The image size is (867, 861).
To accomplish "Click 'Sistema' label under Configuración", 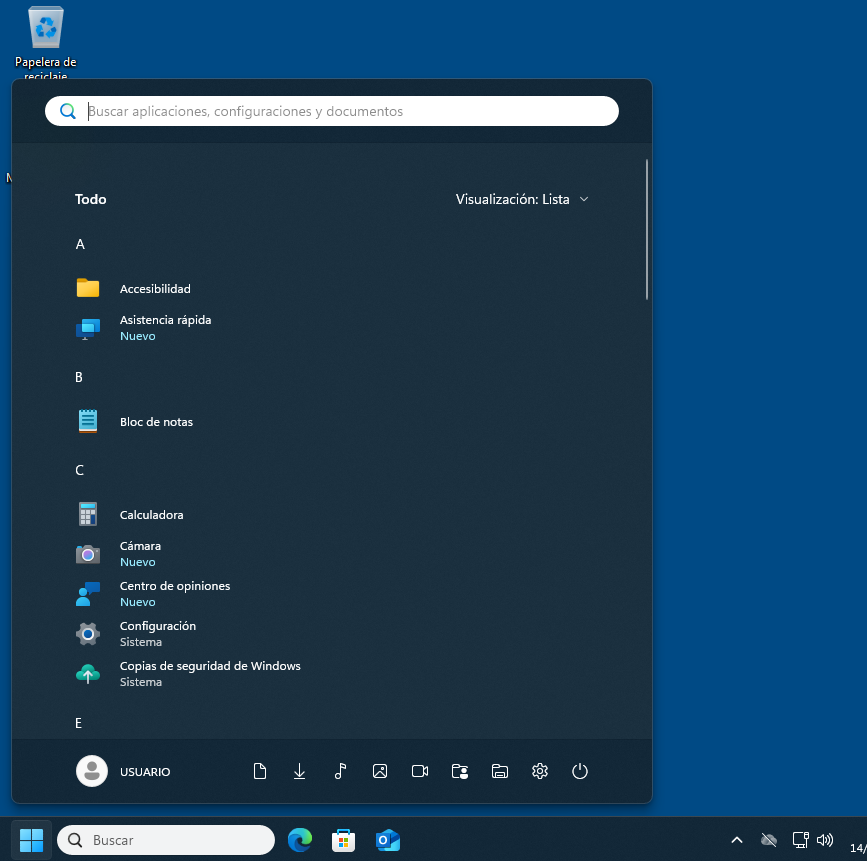I will coord(141,642).
